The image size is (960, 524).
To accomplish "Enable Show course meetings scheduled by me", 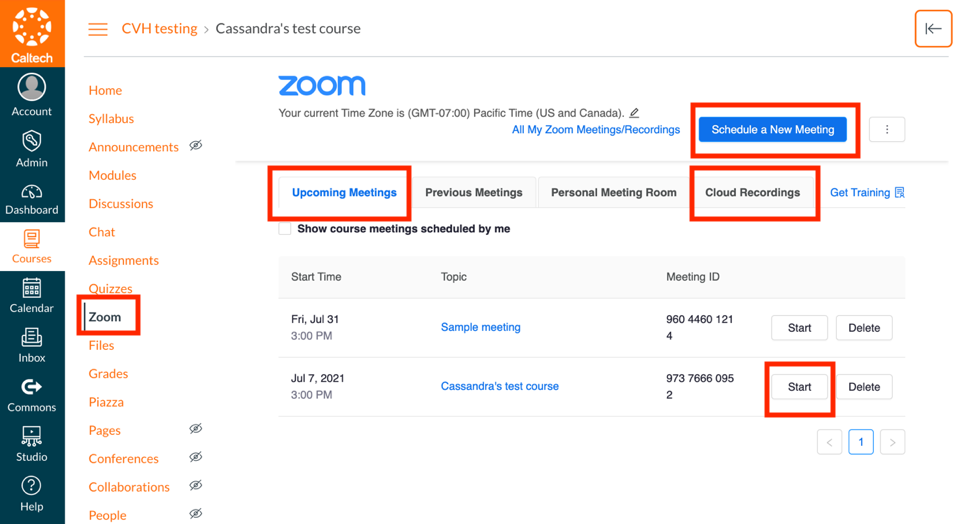I will pyautogui.click(x=285, y=229).
